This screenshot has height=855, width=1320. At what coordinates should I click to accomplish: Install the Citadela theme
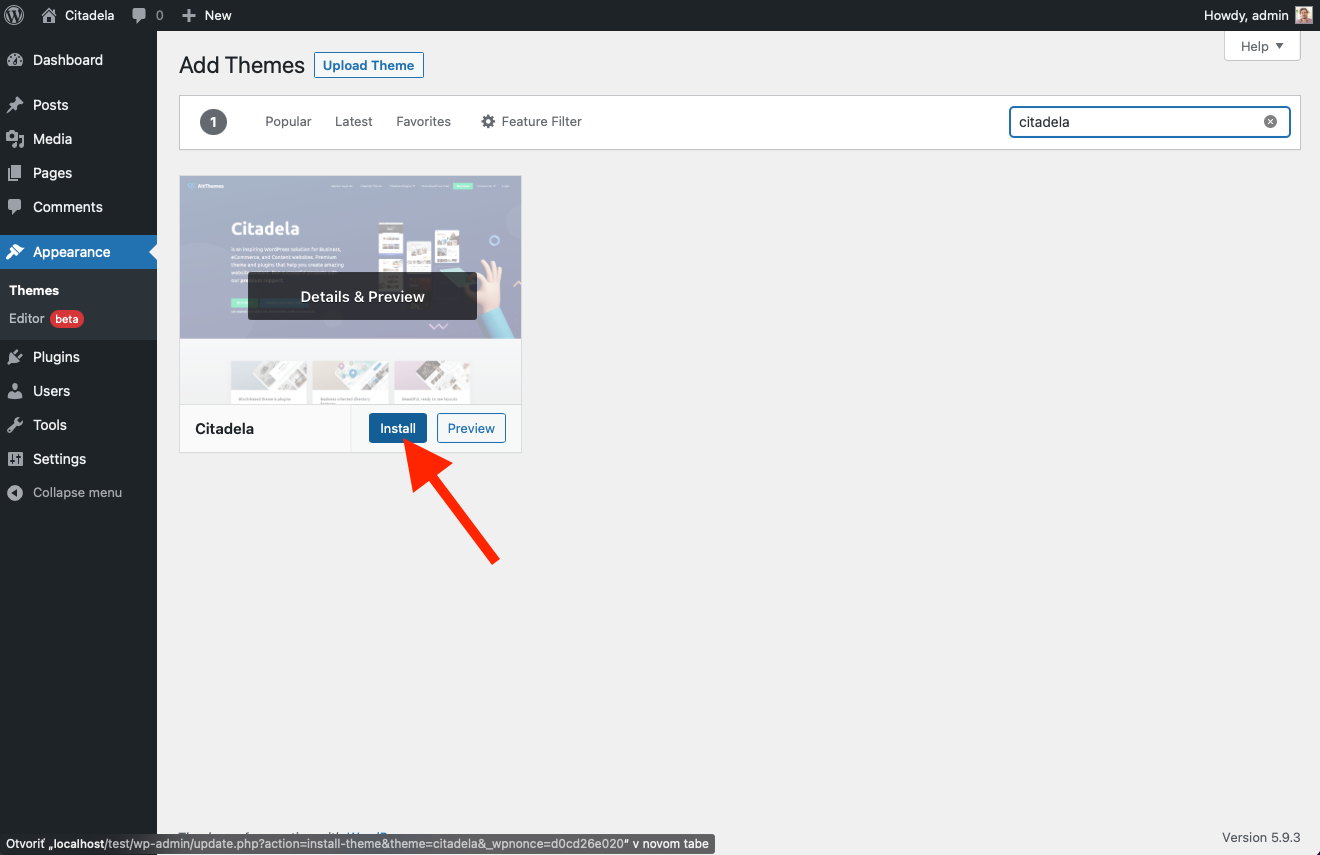click(x=397, y=428)
